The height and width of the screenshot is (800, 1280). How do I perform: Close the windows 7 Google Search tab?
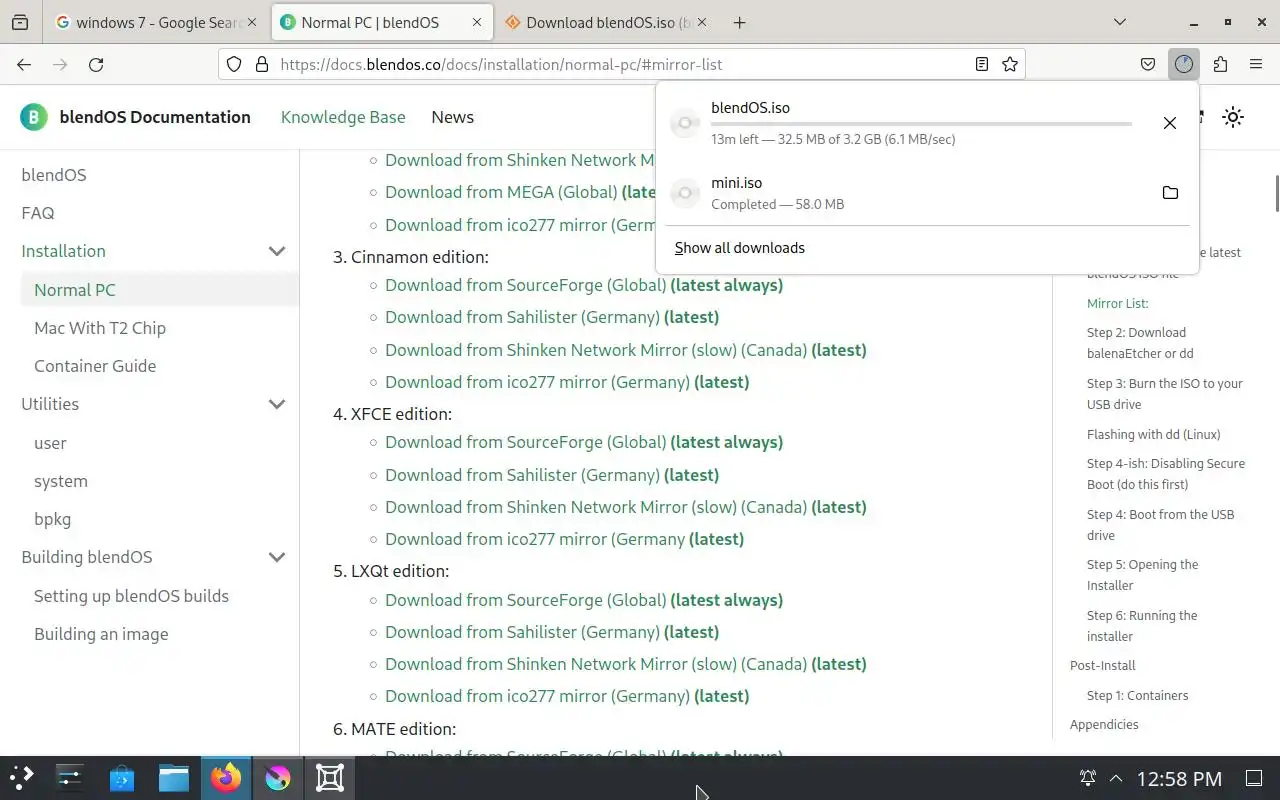252,22
